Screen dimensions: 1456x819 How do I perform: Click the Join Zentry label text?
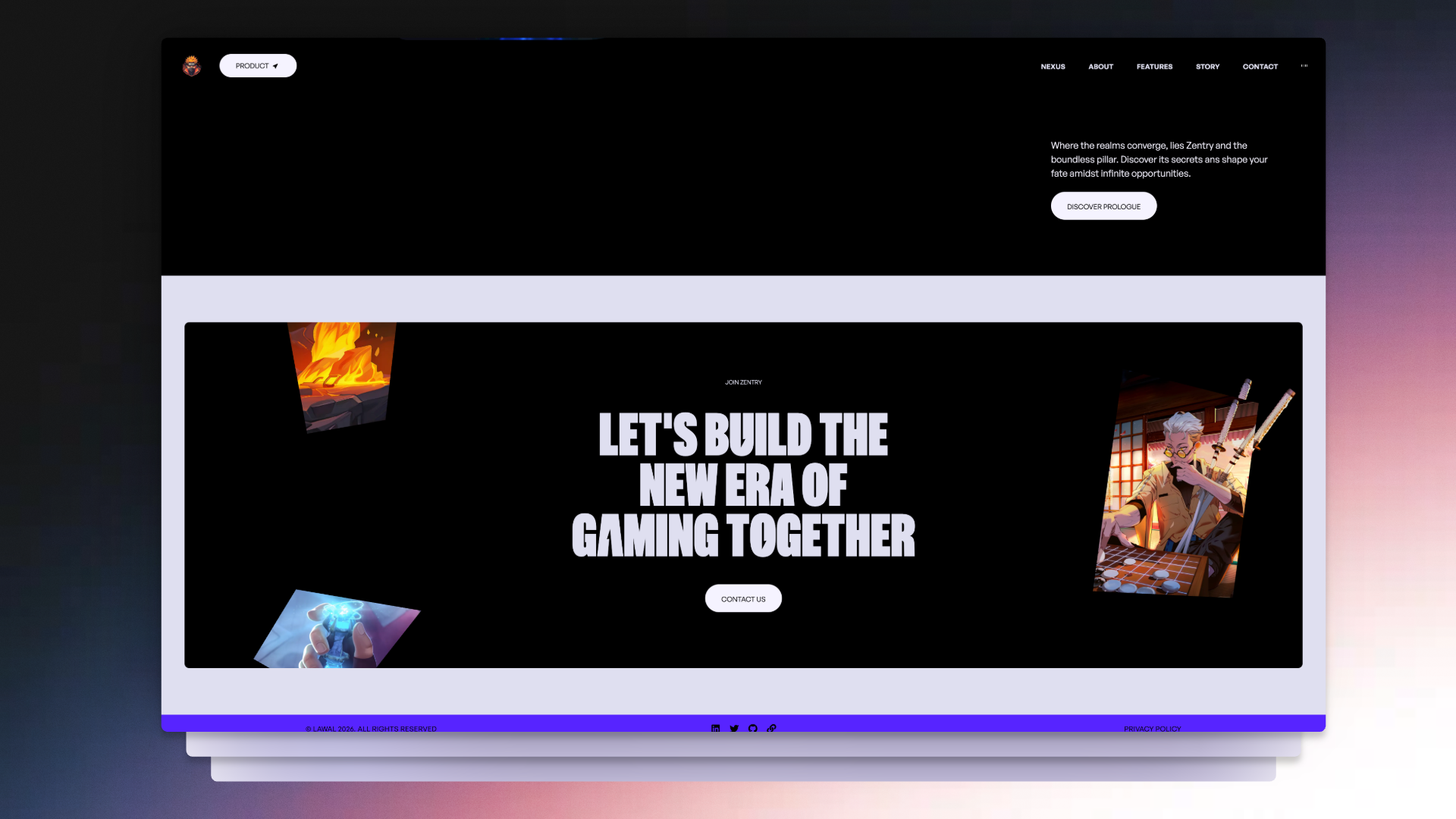(x=743, y=382)
